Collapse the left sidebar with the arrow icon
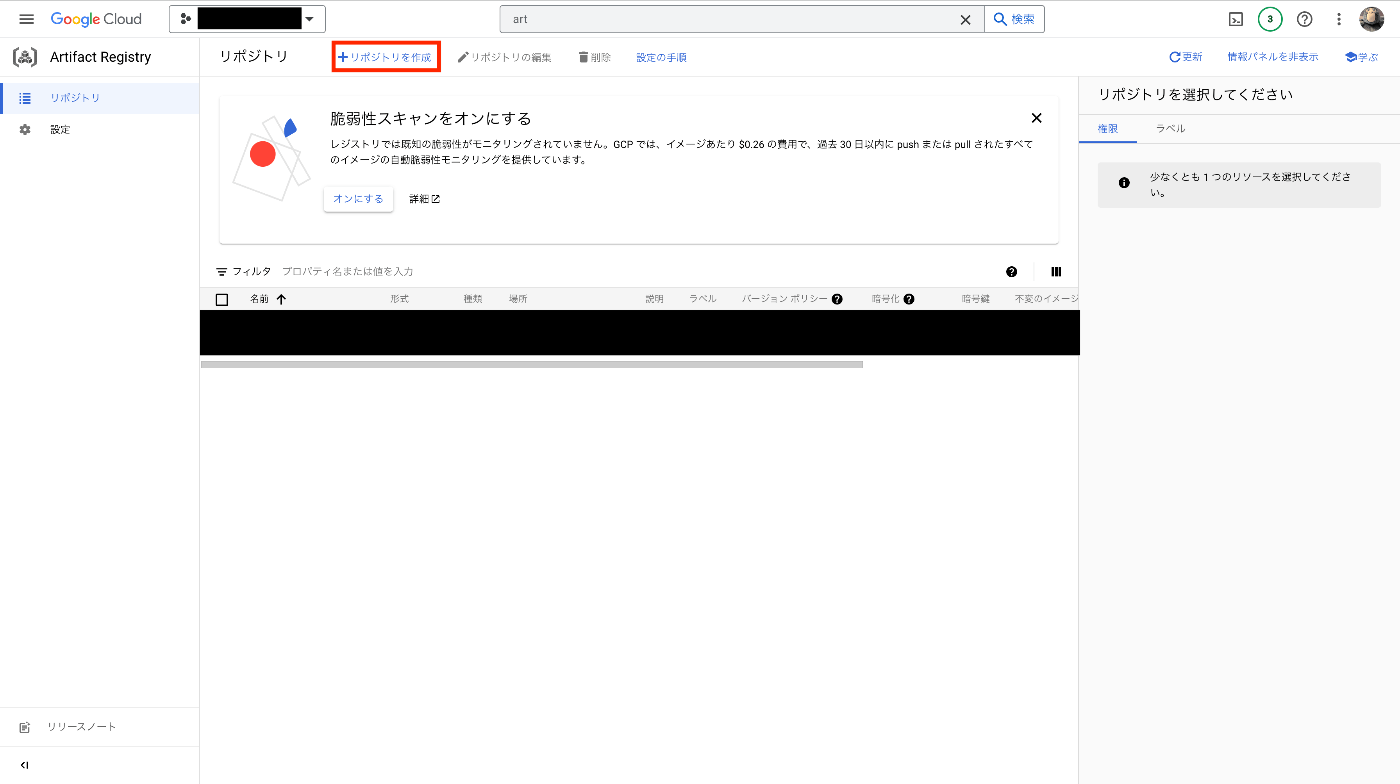 25,765
